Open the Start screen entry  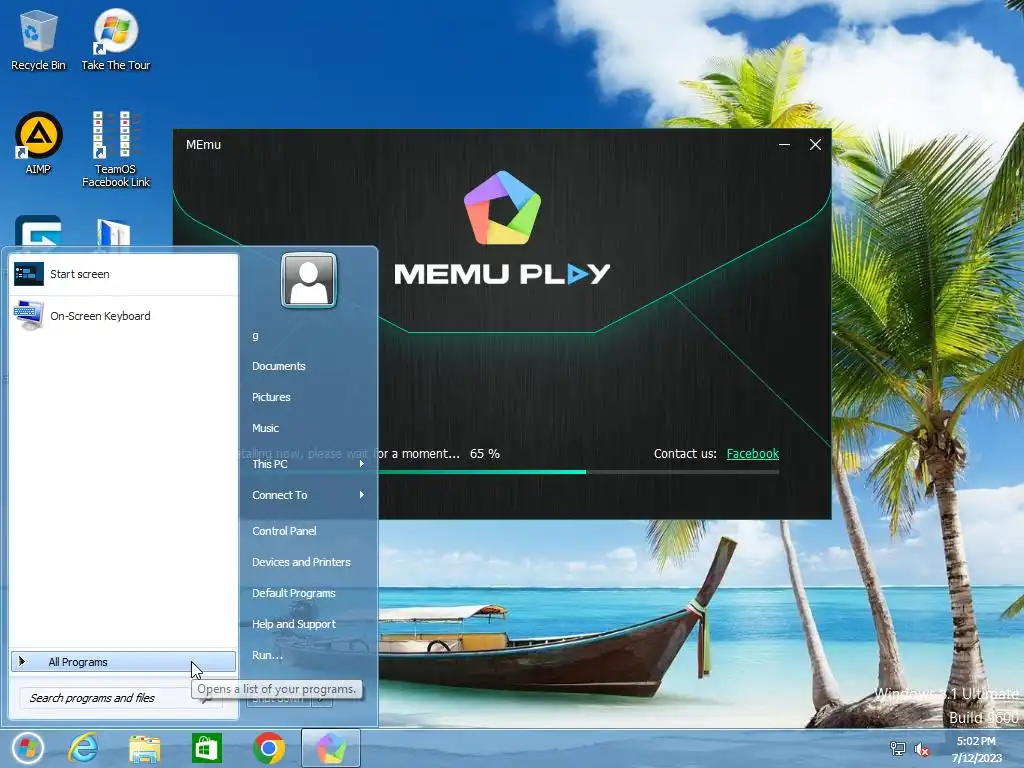coord(123,274)
